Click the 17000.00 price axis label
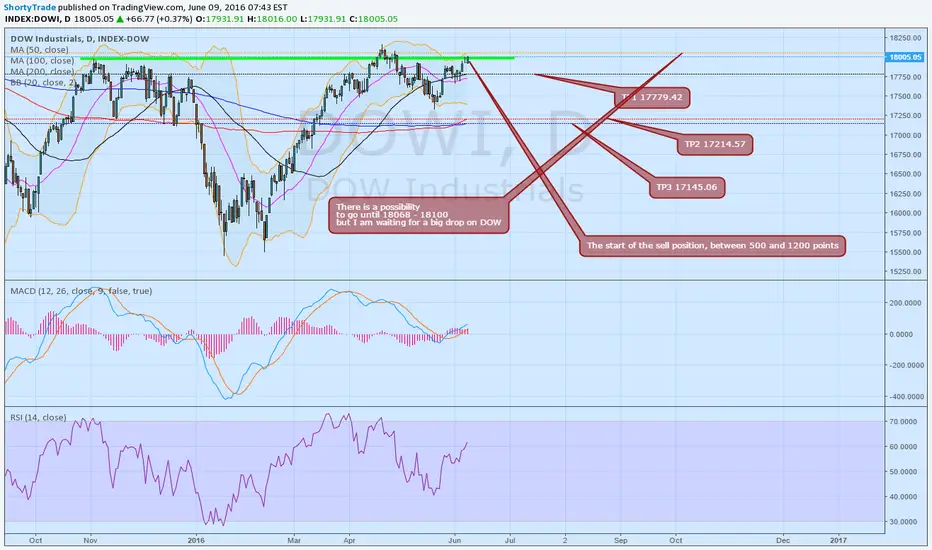This screenshot has width=932, height=550. coord(905,135)
